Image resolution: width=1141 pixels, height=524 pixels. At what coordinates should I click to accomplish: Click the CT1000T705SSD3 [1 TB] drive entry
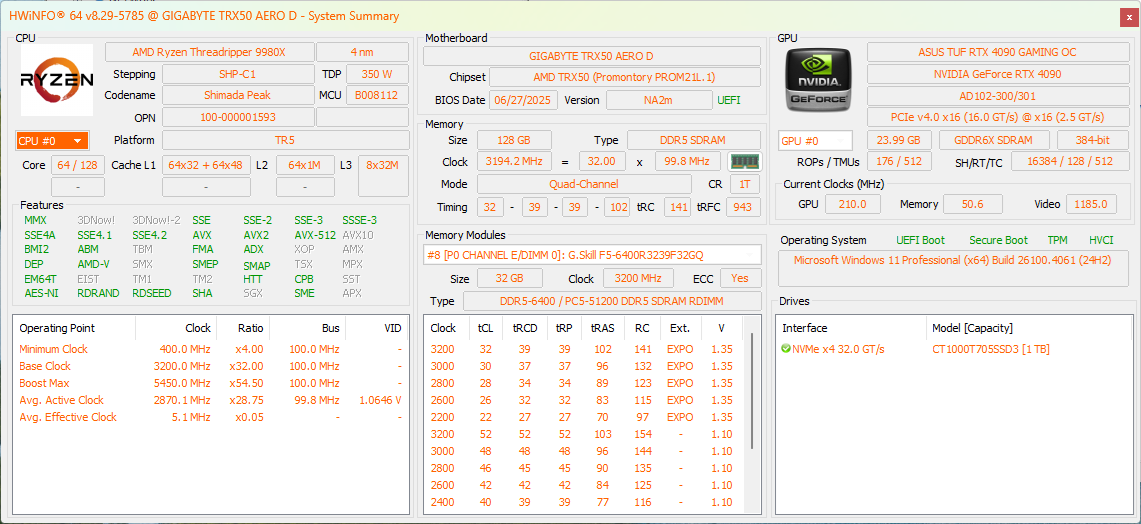point(991,349)
